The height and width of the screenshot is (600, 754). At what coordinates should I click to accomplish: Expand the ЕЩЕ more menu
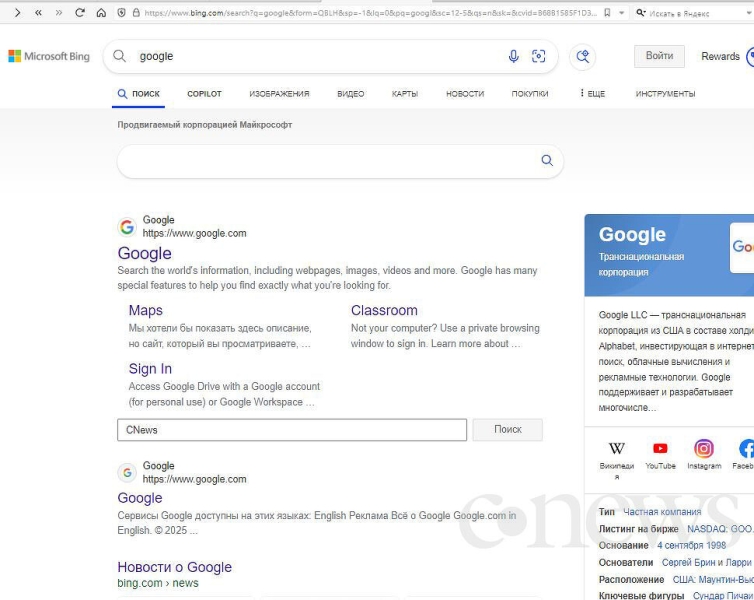pos(592,94)
